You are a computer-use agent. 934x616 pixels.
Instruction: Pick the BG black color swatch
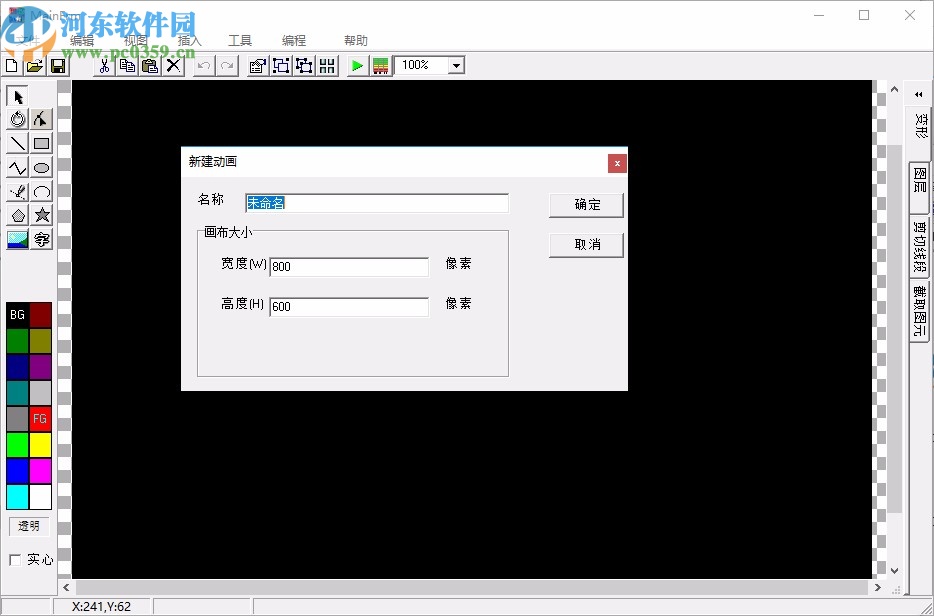[x=17, y=315]
